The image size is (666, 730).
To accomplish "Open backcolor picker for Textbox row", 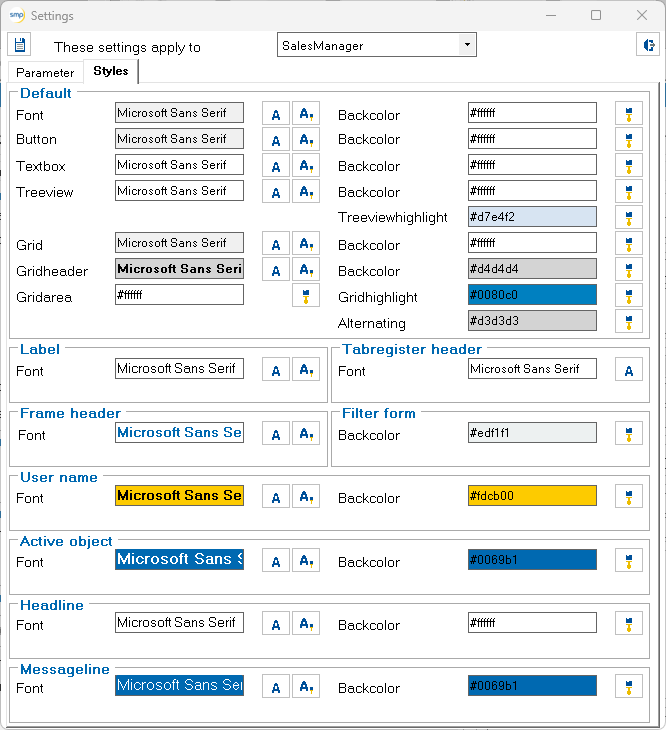I will tap(629, 166).
